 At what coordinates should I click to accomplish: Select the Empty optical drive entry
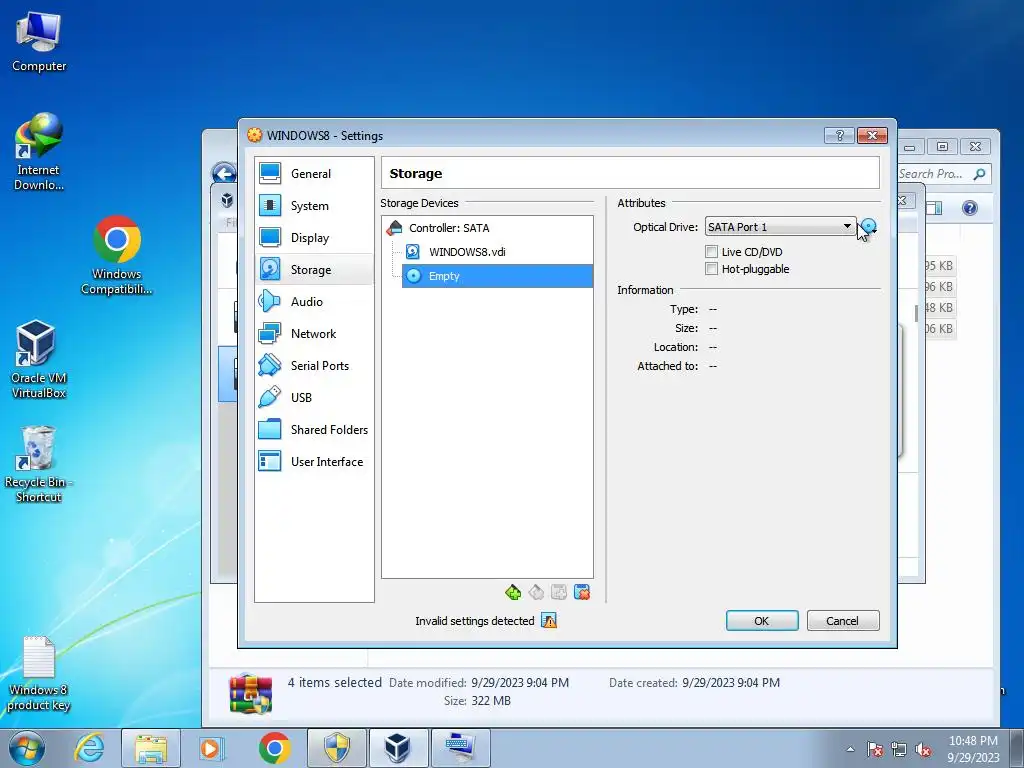498,276
